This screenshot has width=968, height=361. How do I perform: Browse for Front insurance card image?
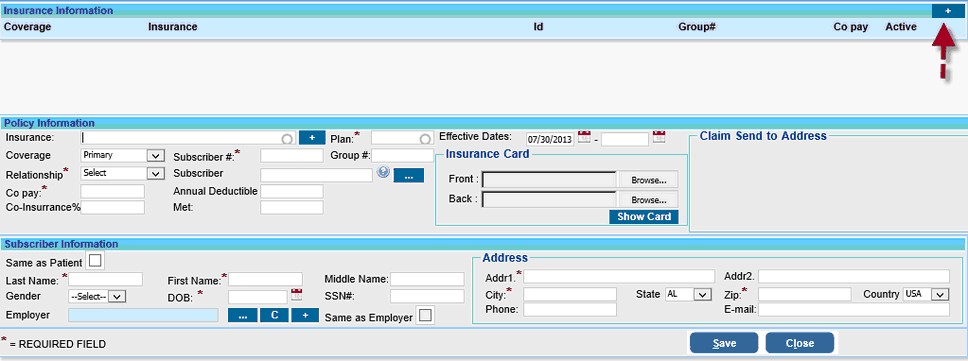pos(648,180)
